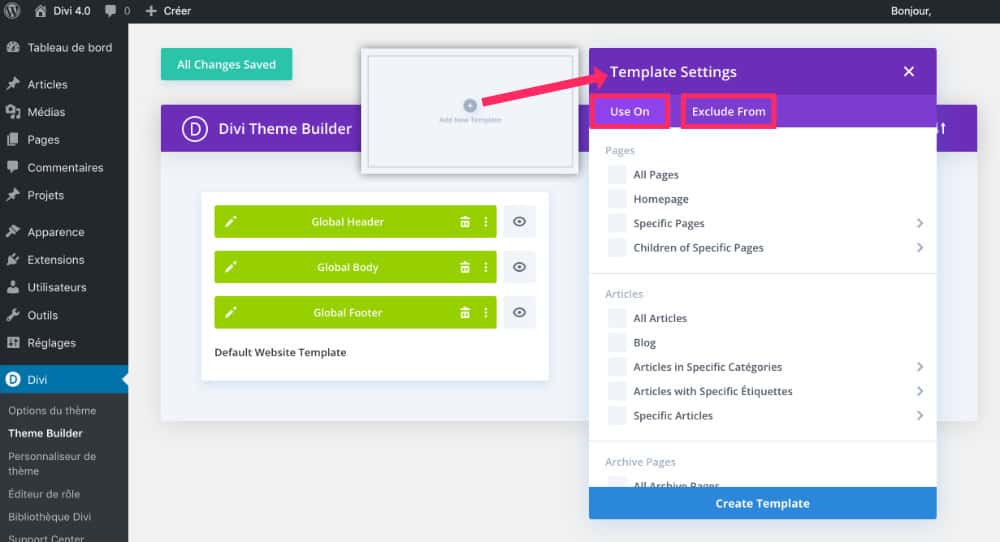Open the Divi 4.0 site home link
The height and width of the screenshot is (542, 1000).
click(62, 11)
